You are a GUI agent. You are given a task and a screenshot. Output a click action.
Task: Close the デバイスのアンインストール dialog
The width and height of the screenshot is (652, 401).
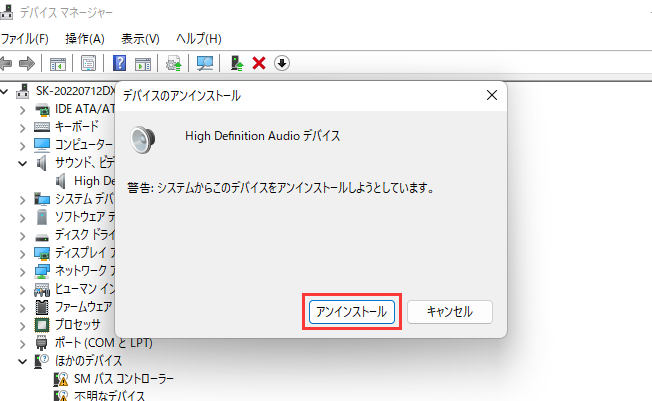[492, 96]
